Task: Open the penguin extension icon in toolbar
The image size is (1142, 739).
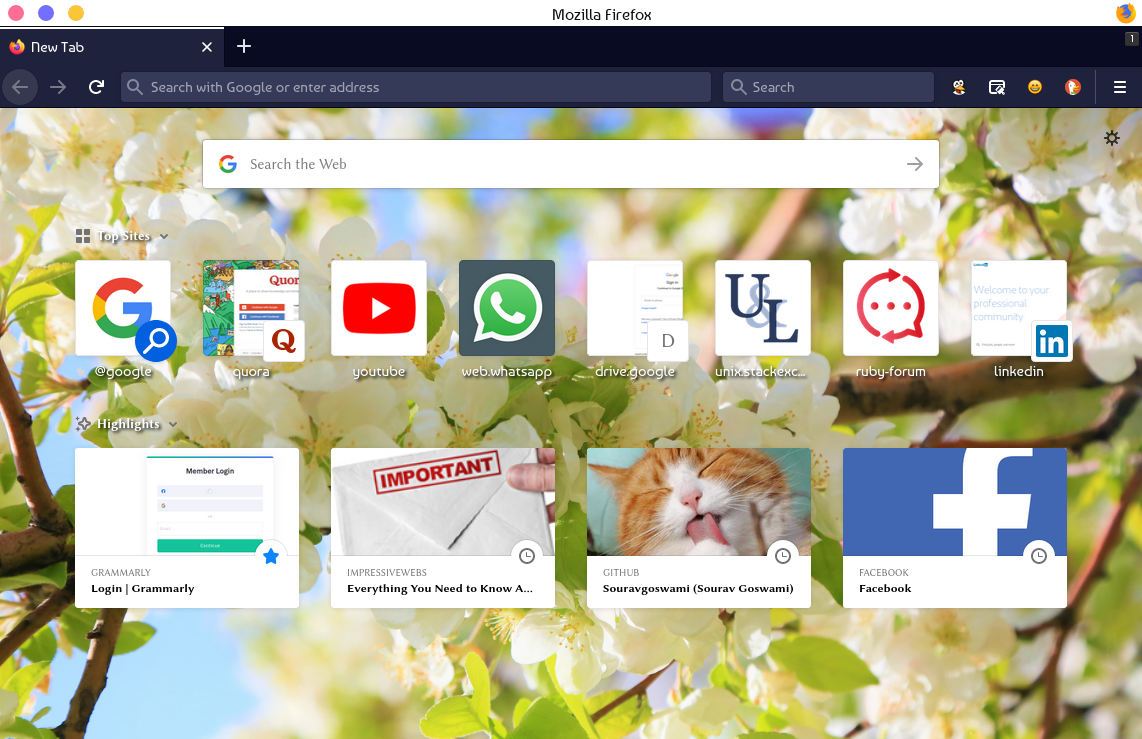Action: (x=959, y=87)
